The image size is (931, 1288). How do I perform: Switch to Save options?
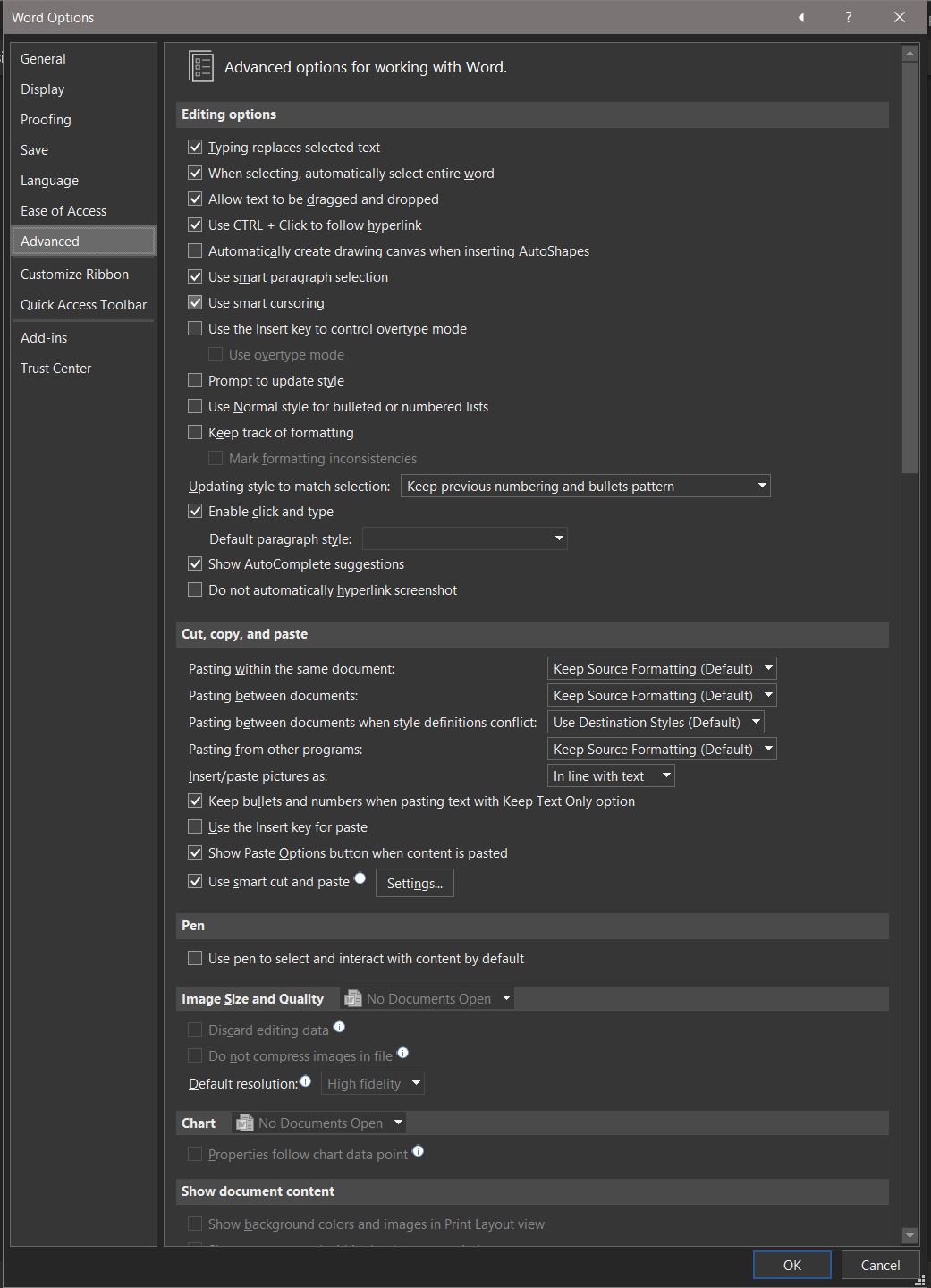tap(83, 149)
